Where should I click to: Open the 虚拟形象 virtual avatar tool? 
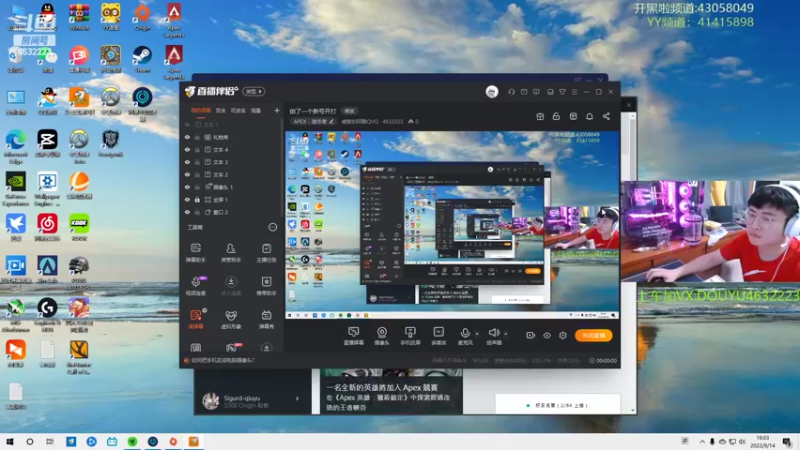click(231, 319)
